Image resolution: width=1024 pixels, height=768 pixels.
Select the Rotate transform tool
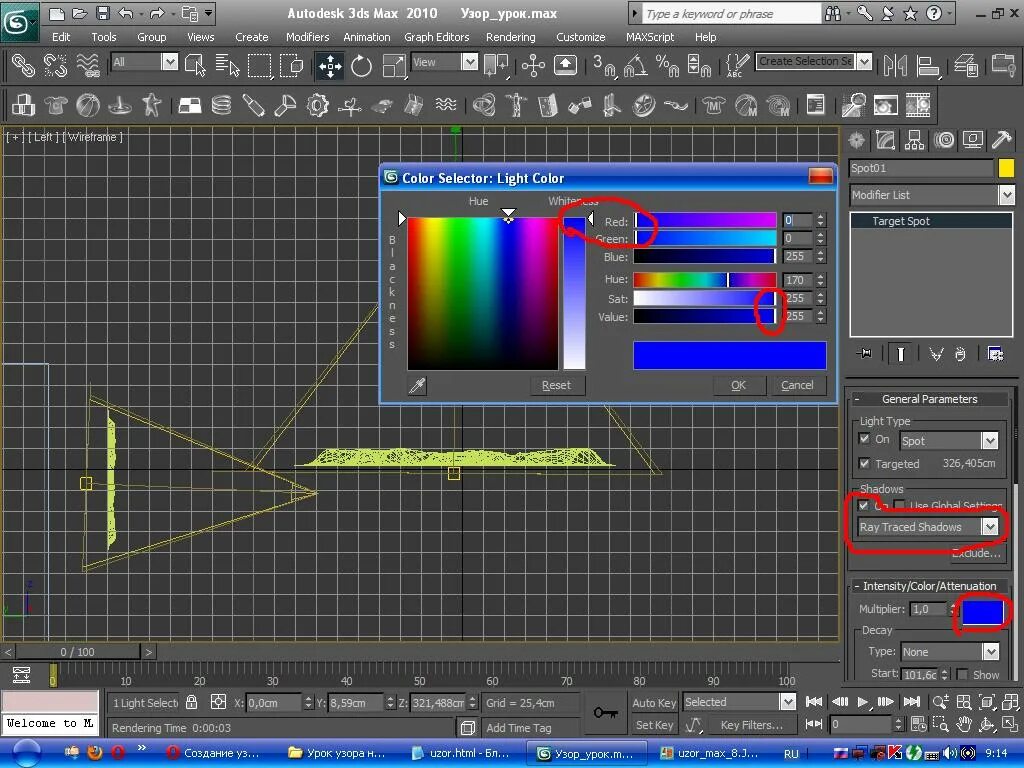(x=361, y=66)
